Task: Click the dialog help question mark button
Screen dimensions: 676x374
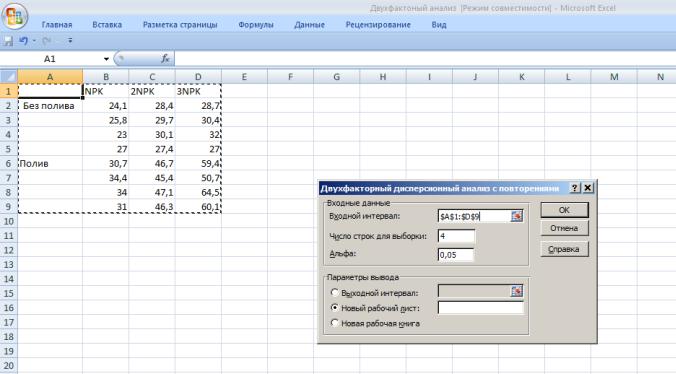Action: (575, 188)
